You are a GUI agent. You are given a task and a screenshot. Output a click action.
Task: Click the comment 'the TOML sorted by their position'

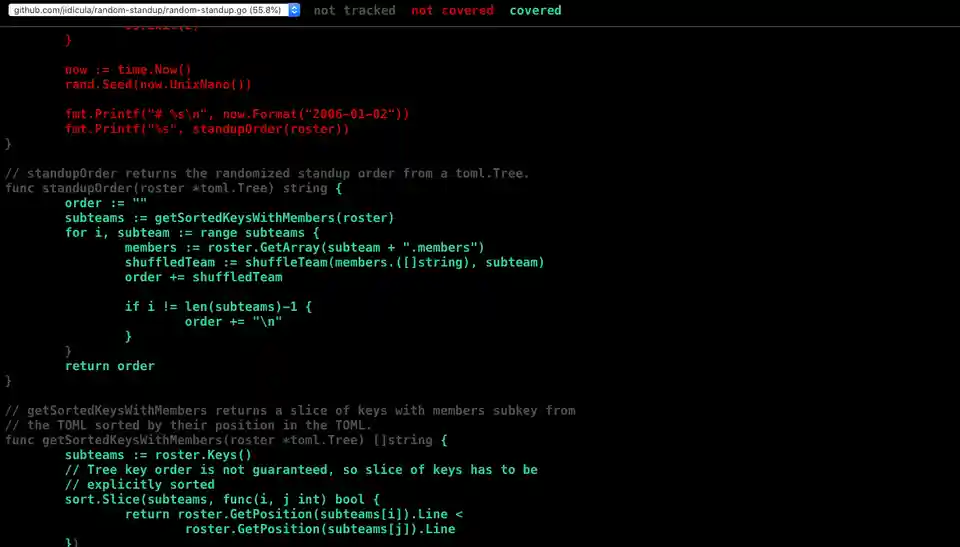pos(189,425)
